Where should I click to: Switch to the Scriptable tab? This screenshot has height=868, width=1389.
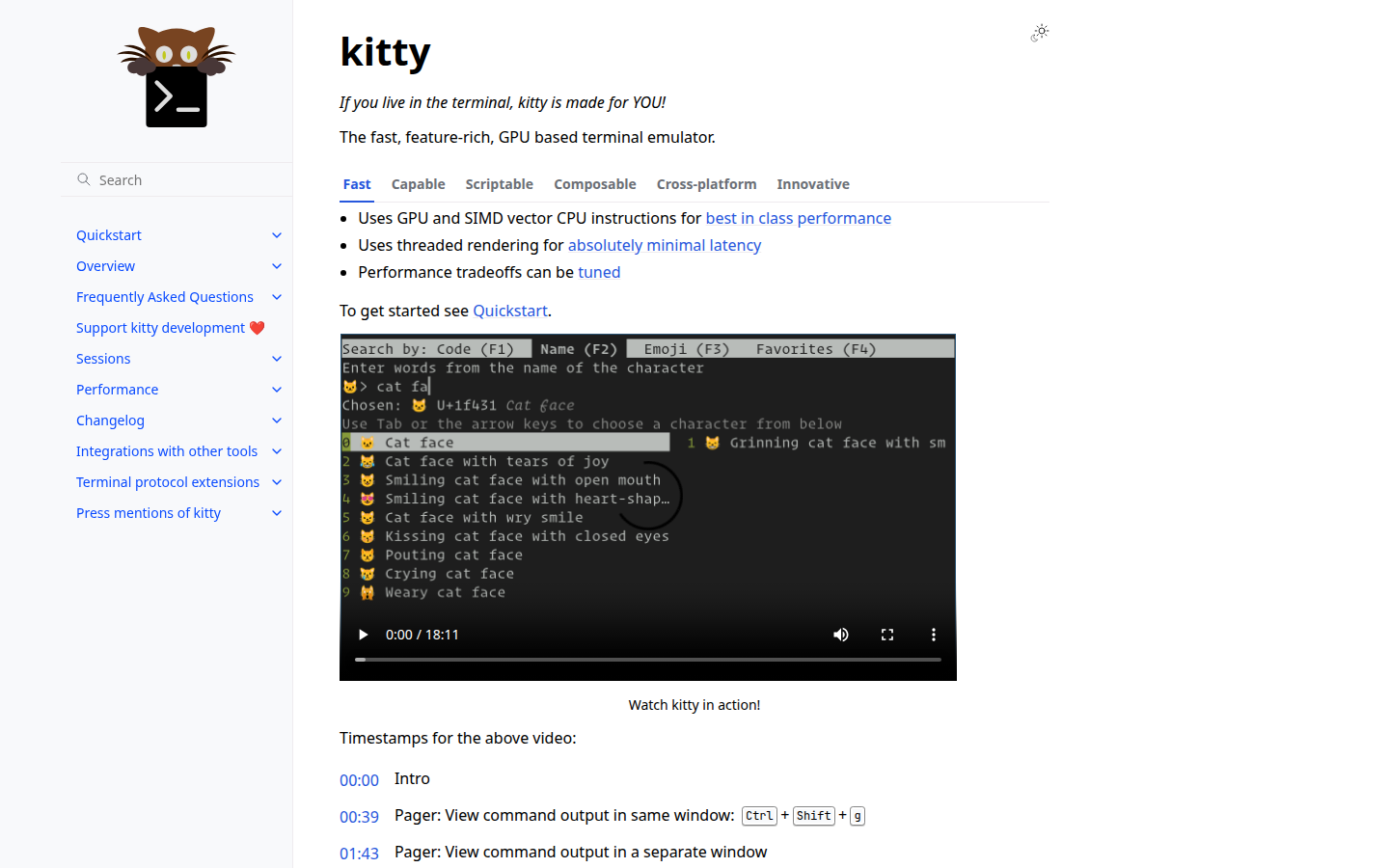tap(500, 184)
